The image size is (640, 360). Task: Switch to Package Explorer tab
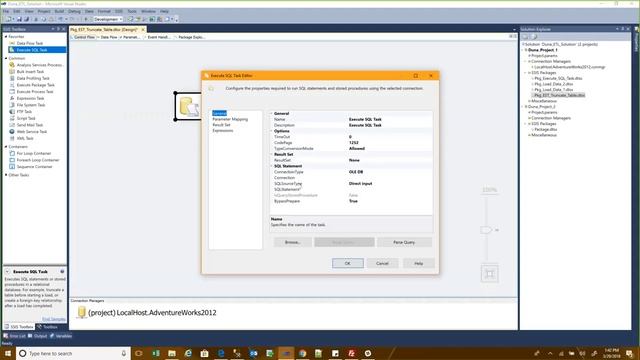click(x=189, y=37)
